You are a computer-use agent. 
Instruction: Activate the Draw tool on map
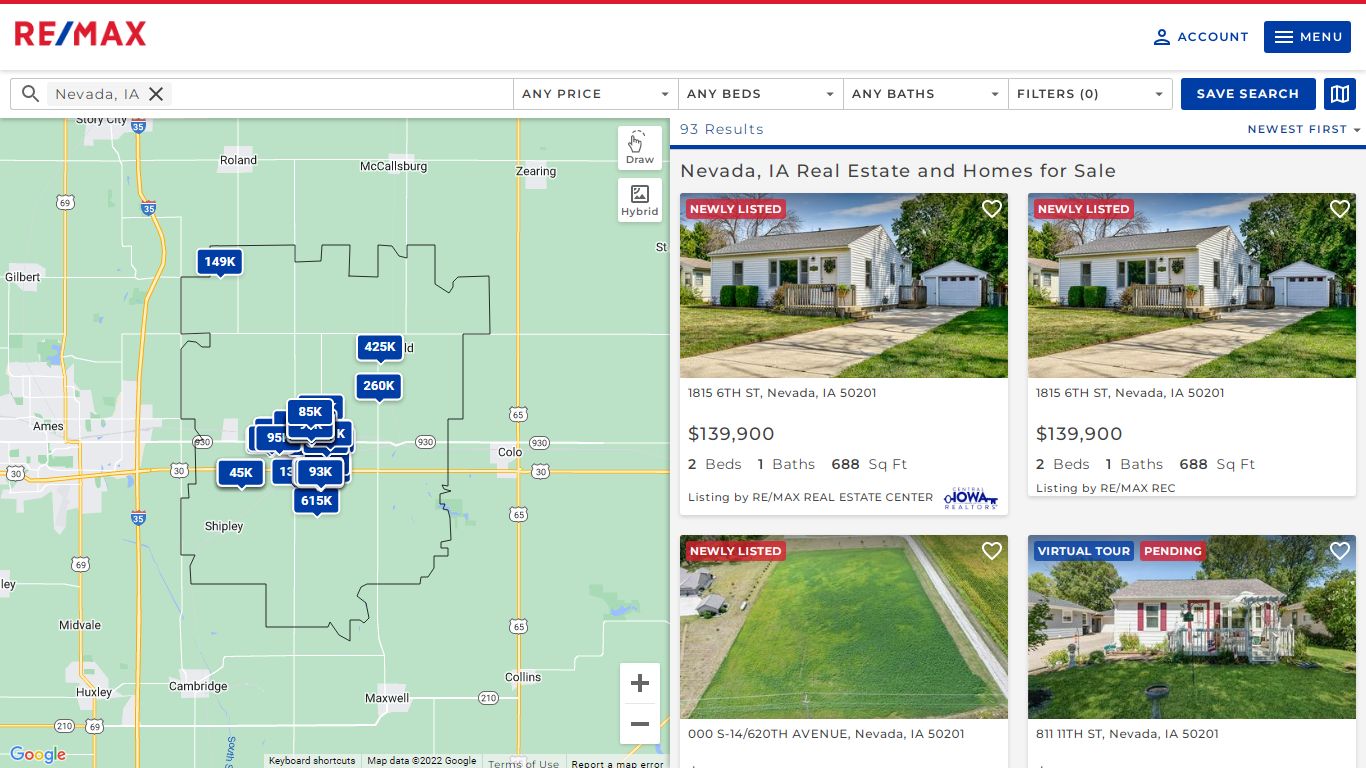click(x=640, y=148)
